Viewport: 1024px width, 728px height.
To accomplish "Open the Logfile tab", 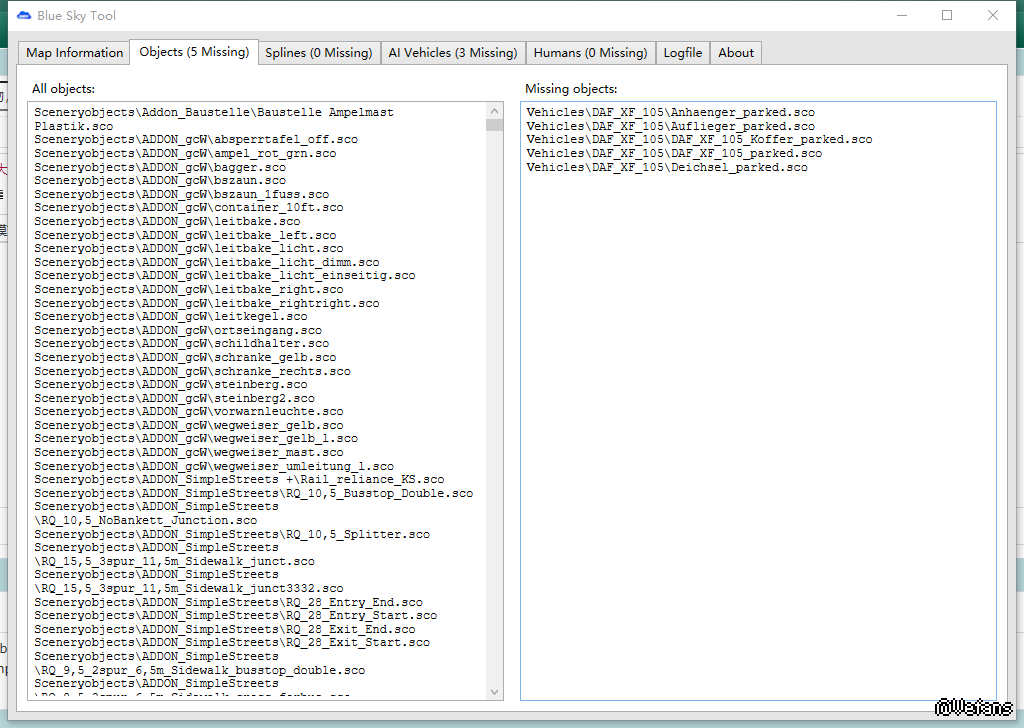I will click(683, 53).
